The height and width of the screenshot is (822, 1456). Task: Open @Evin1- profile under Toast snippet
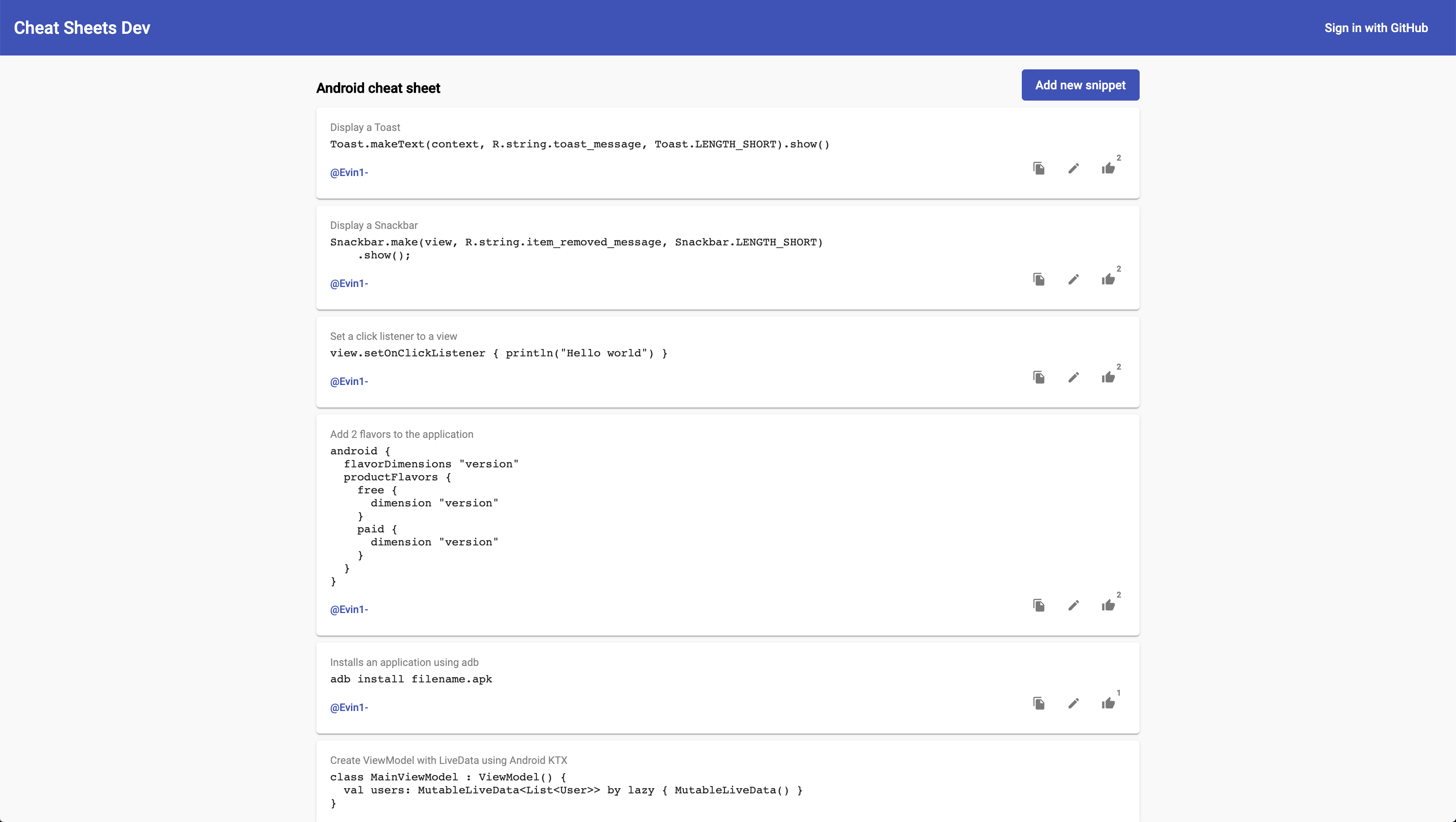click(349, 173)
